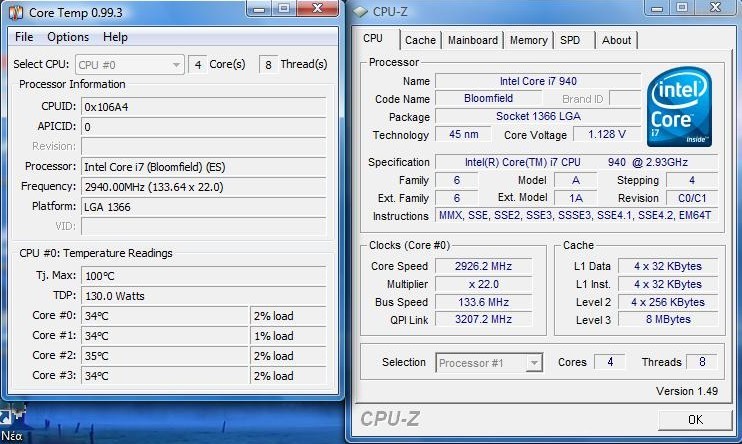Click the Multiplier value 'x 22.0'
This screenshot has width=742, height=444.
[x=483, y=284]
